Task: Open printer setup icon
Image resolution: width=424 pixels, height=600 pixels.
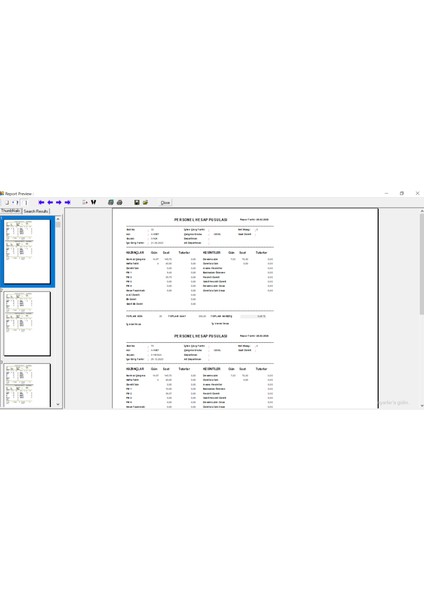Action: coord(111,202)
